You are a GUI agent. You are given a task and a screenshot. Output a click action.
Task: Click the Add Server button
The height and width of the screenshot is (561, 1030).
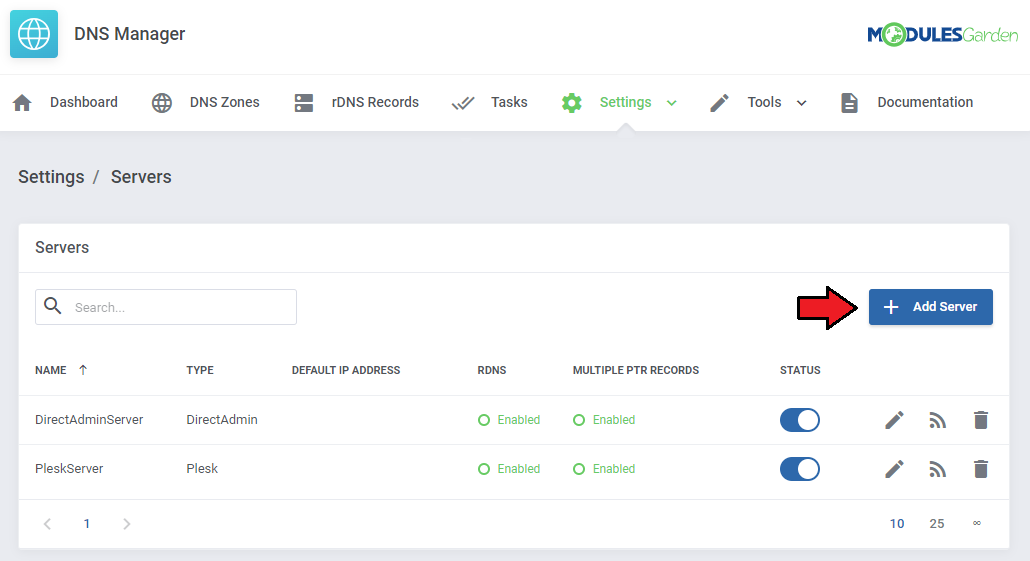930,307
